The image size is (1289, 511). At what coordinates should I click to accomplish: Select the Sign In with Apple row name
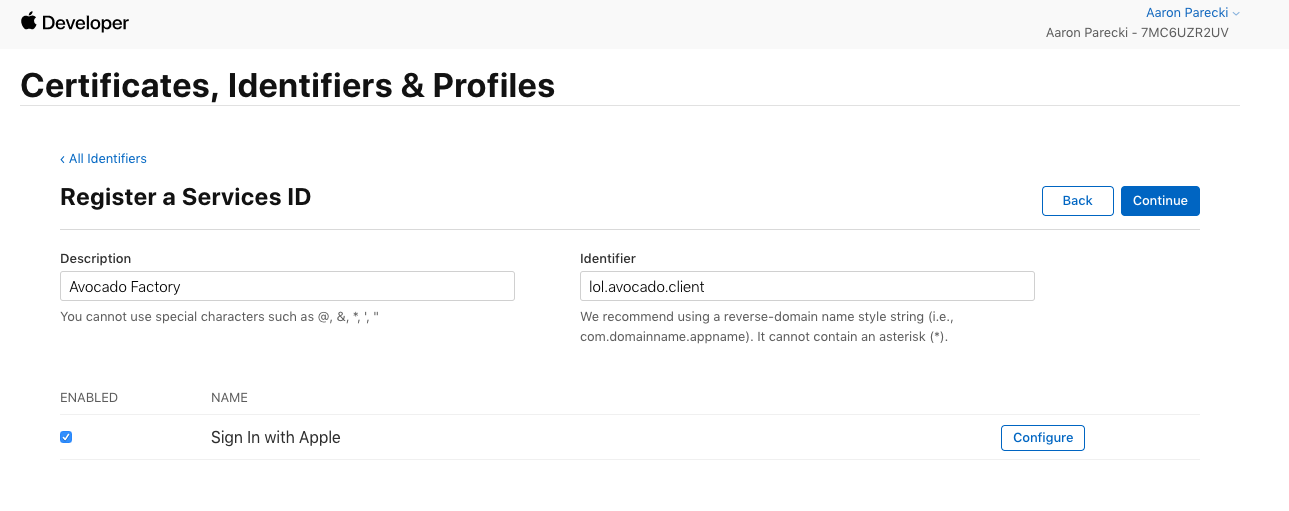(x=276, y=437)
